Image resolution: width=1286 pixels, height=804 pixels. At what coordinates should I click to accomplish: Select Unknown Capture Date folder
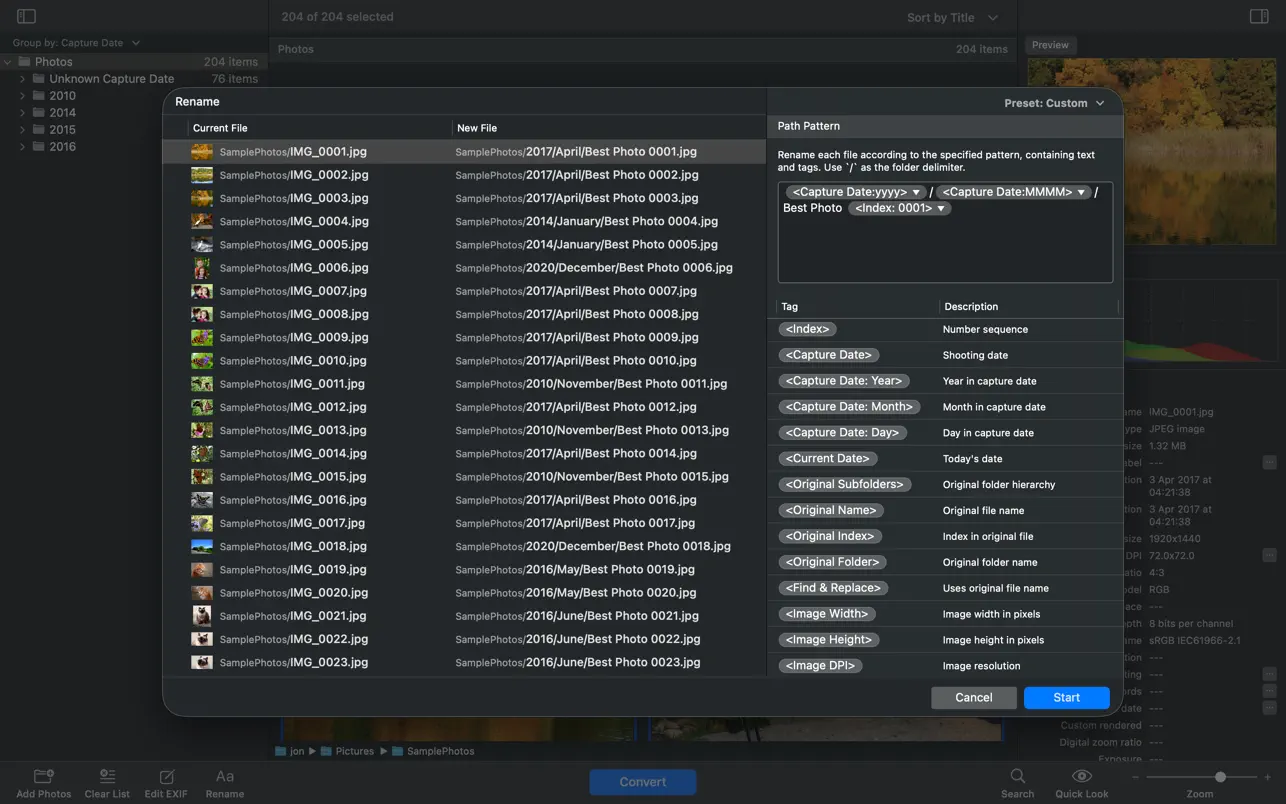111,79
